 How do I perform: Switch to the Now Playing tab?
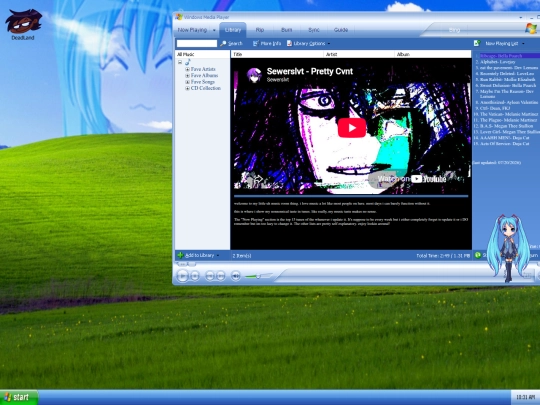(x=192, y=30)
